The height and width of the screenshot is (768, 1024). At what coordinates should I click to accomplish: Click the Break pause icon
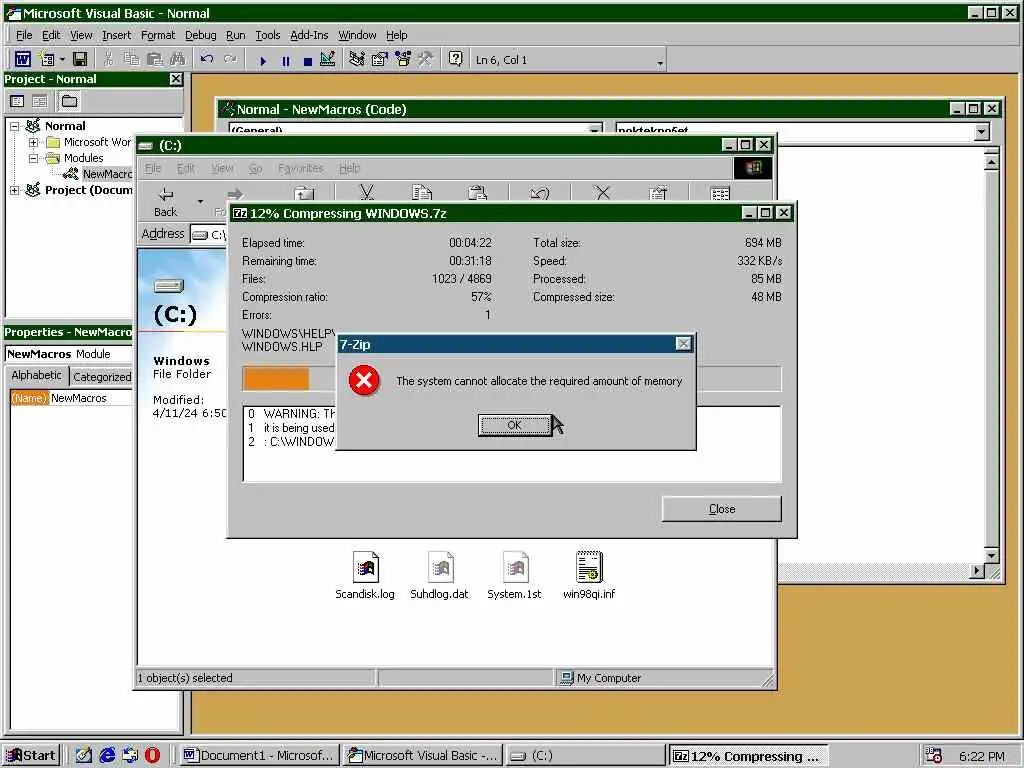(285, 61)
